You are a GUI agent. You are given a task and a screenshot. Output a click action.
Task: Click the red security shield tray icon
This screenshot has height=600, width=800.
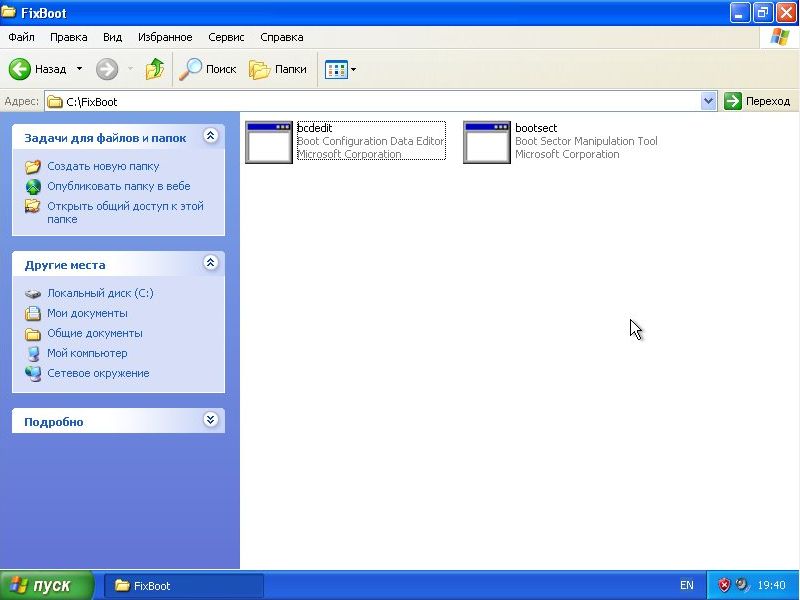click(x=723, y=585)
